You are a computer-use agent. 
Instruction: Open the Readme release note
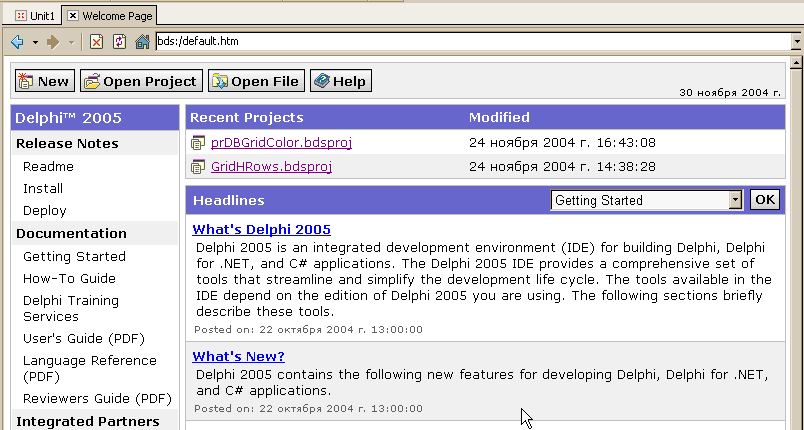click(x=48, y=167)
